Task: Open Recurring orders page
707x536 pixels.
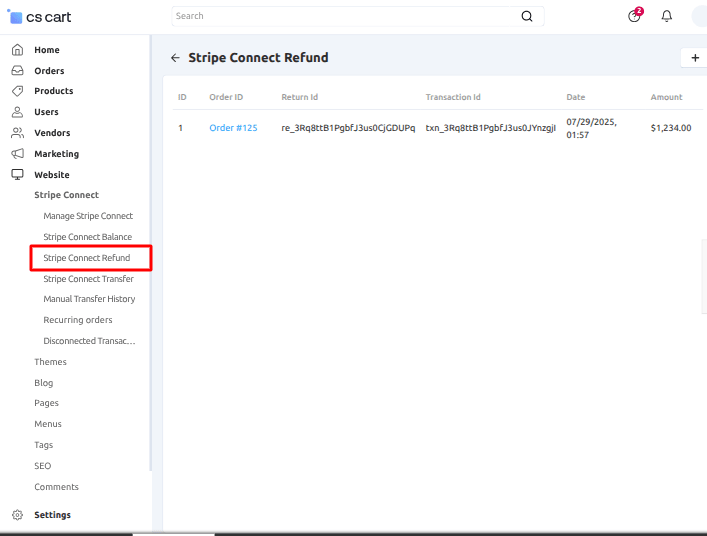Action: [78, 320]
